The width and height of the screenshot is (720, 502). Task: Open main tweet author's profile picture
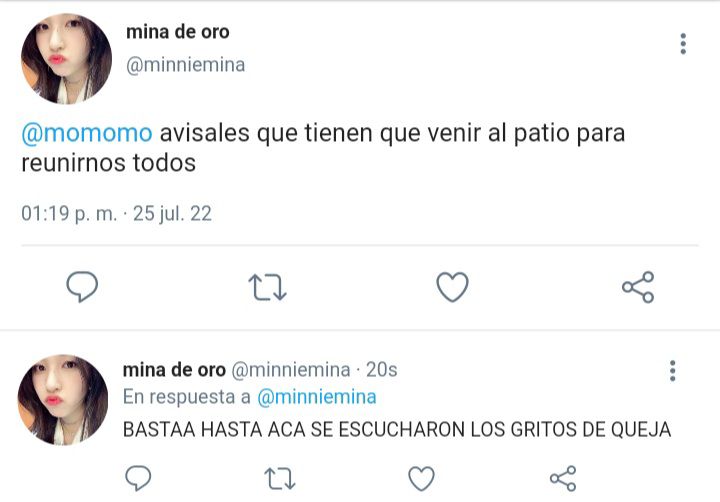[x=67, y=59]
